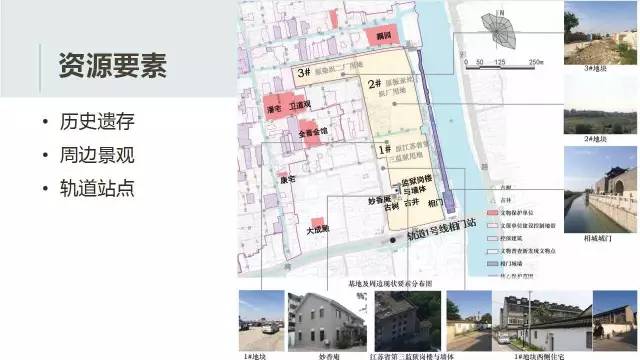The width and height of the screenshot is (640, 360).
Task: Click the 轨道1号线相门站 map label
Action: coord(442,230)
